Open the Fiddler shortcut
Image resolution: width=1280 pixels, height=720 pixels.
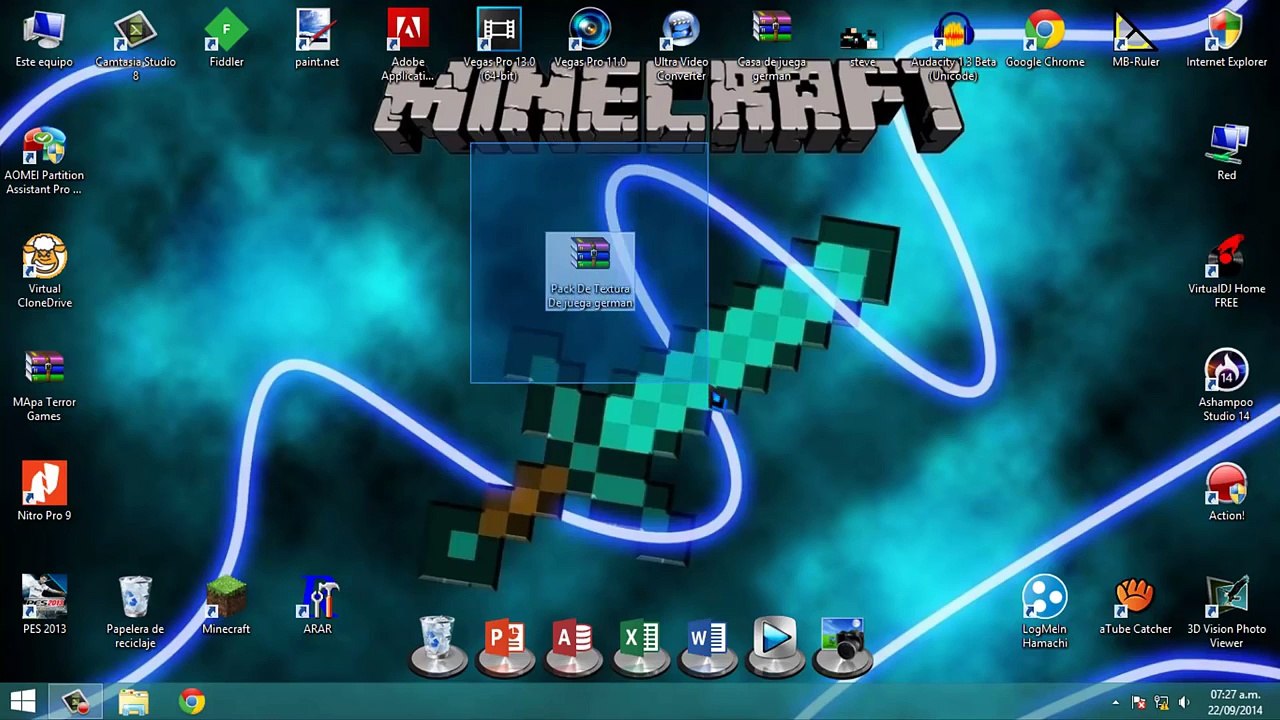[226, 40]
